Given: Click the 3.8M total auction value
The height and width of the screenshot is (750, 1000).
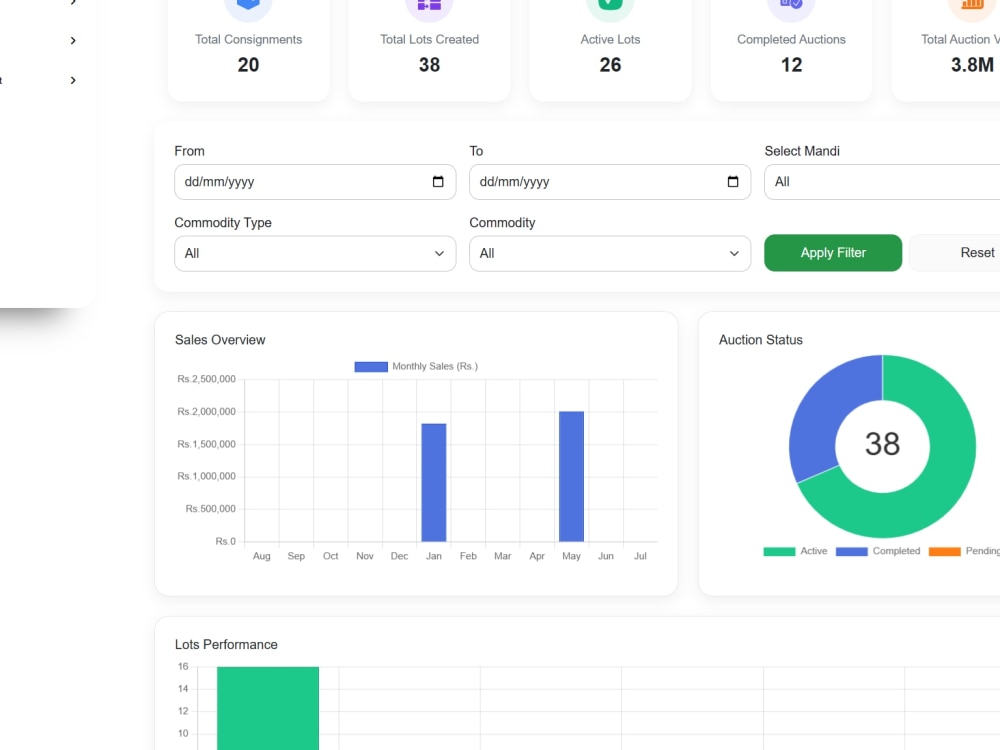Looking at the screenshot, I should coord(972,64).
